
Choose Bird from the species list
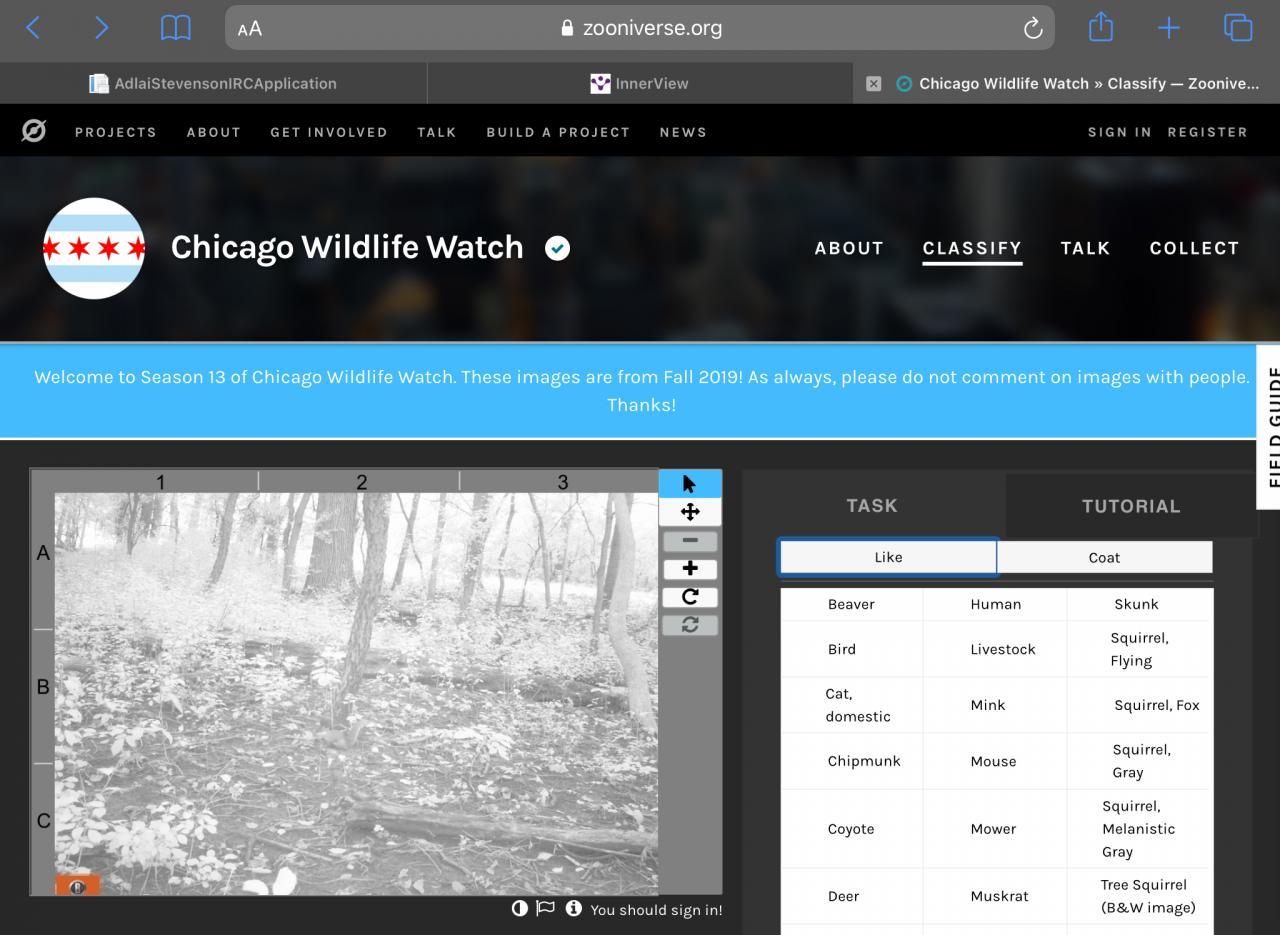[x=851, y=649]
